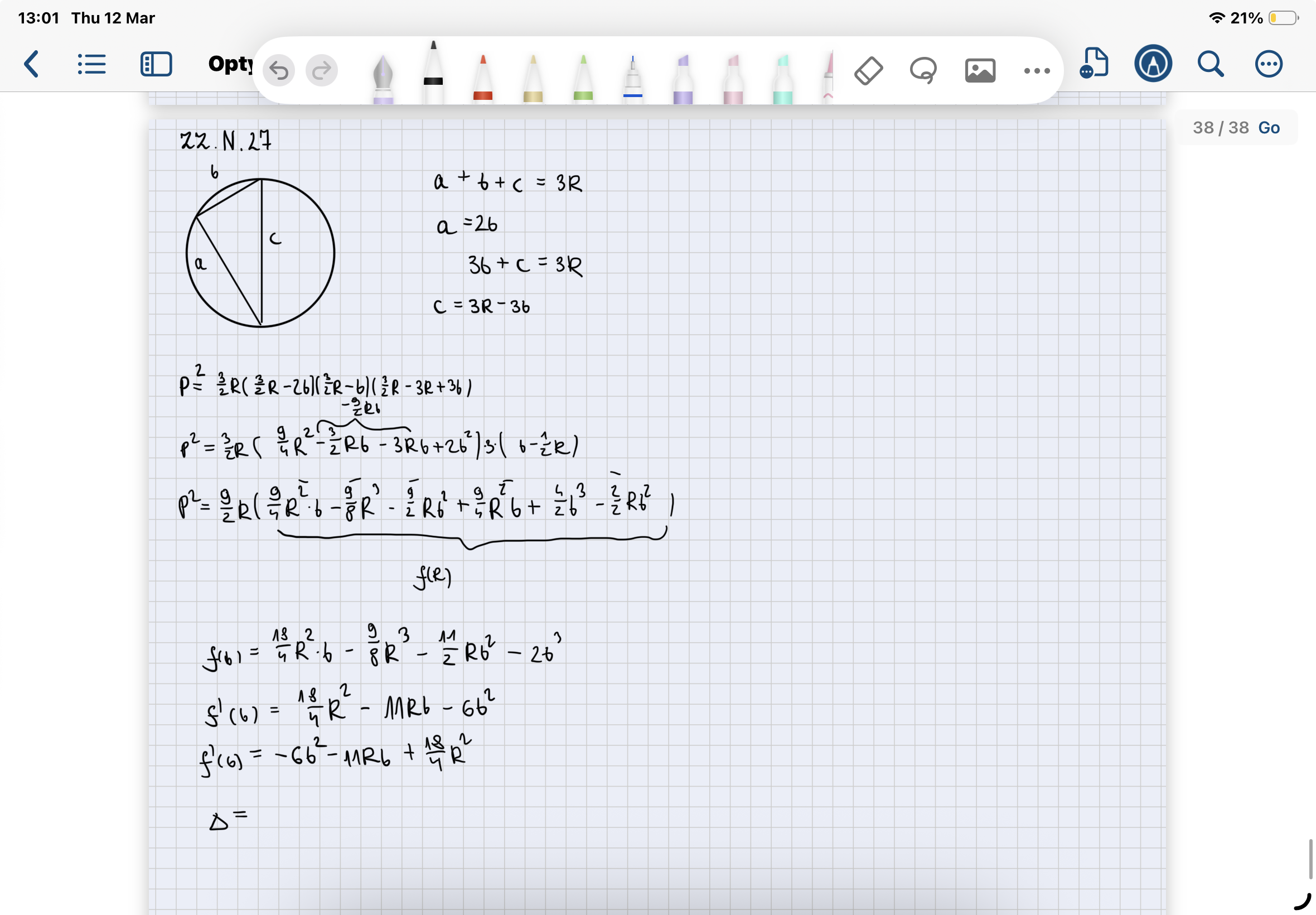
Task: Open the outline list view
Action: click(x=91, y=64)
